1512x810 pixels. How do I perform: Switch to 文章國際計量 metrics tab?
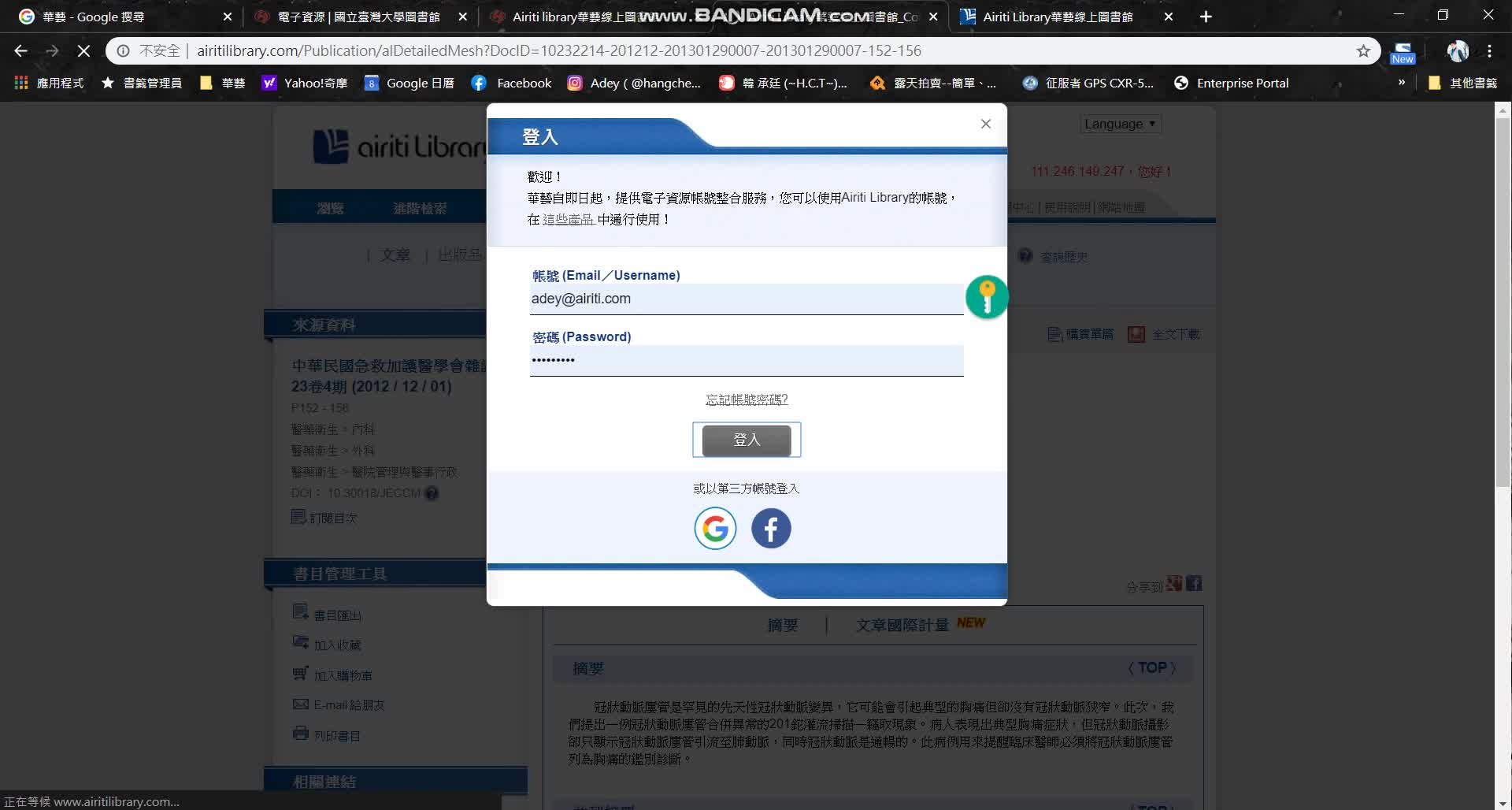click(902, 625)
